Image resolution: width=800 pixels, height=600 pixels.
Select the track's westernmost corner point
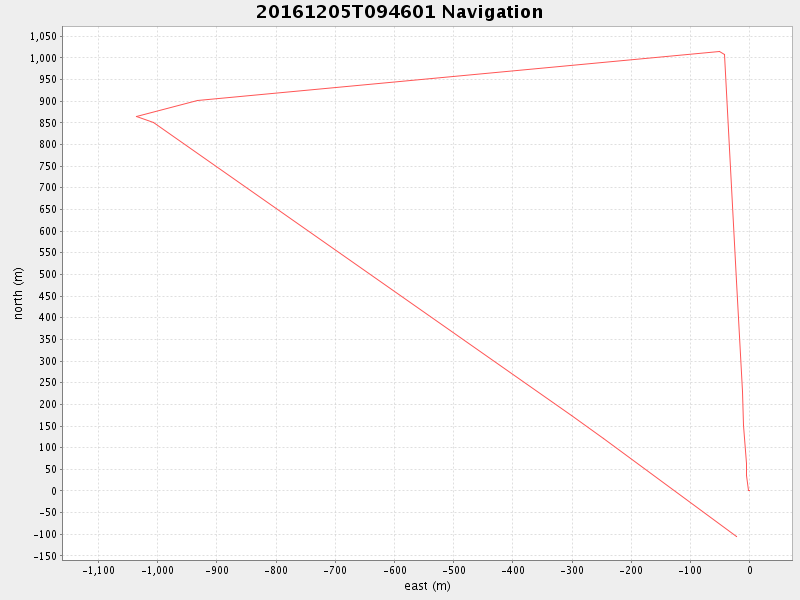[x=137, y=116]
